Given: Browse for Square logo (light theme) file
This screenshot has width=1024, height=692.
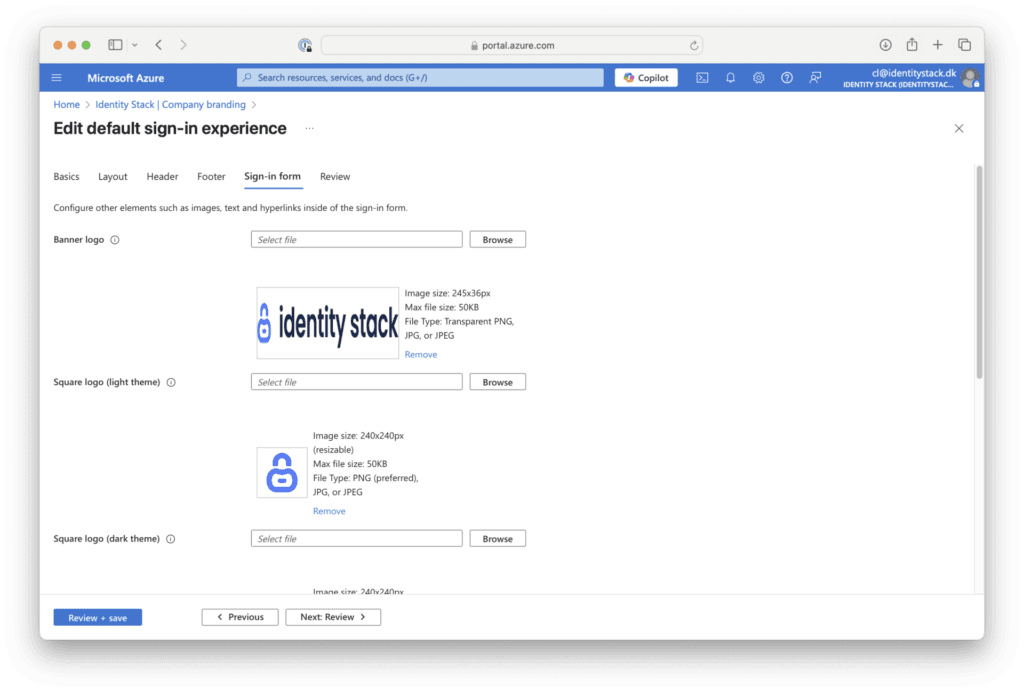Looking at the screenshot, I should (498, 382).
